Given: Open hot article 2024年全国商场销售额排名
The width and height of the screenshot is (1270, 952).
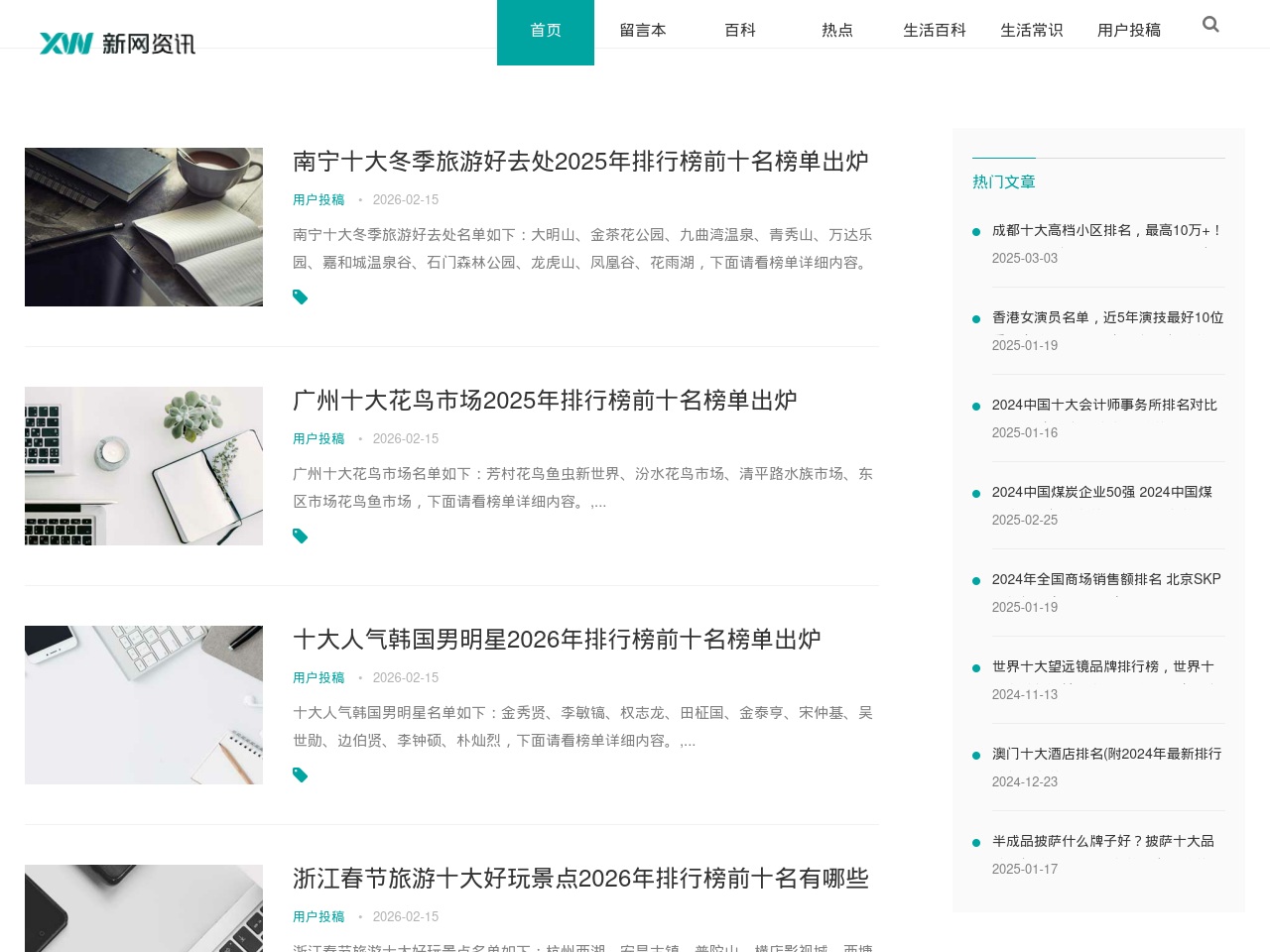Looking at the screenshot, I should (1106, 579).
